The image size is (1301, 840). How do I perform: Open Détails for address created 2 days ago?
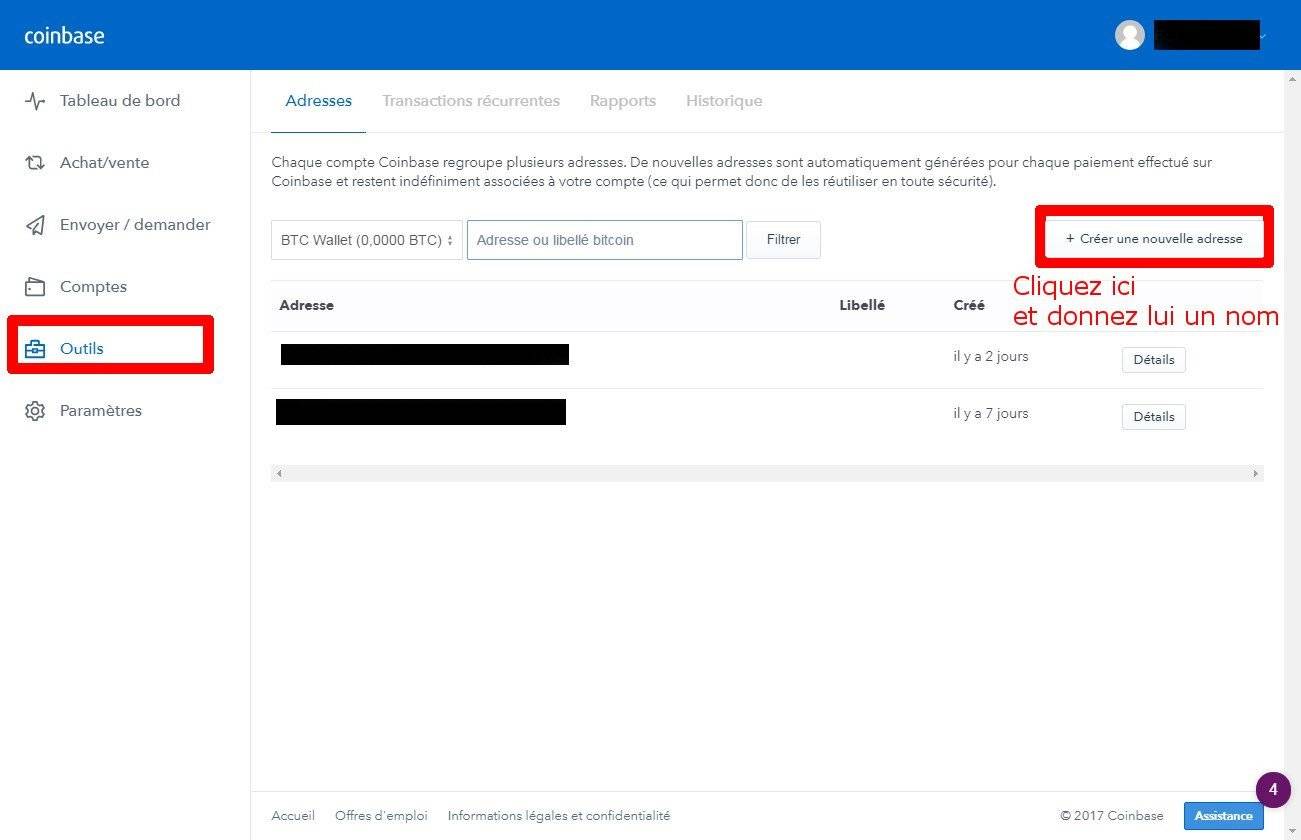point(1154,359)
